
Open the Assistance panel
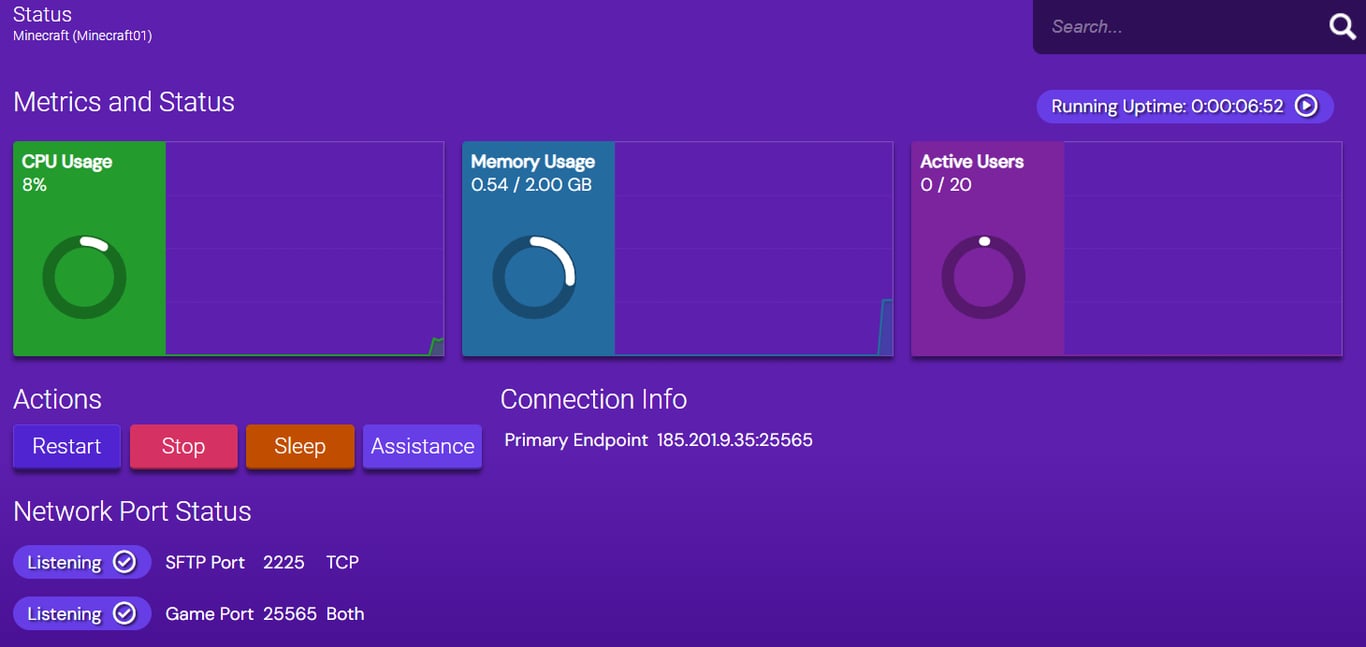click(x=422, y=446)
